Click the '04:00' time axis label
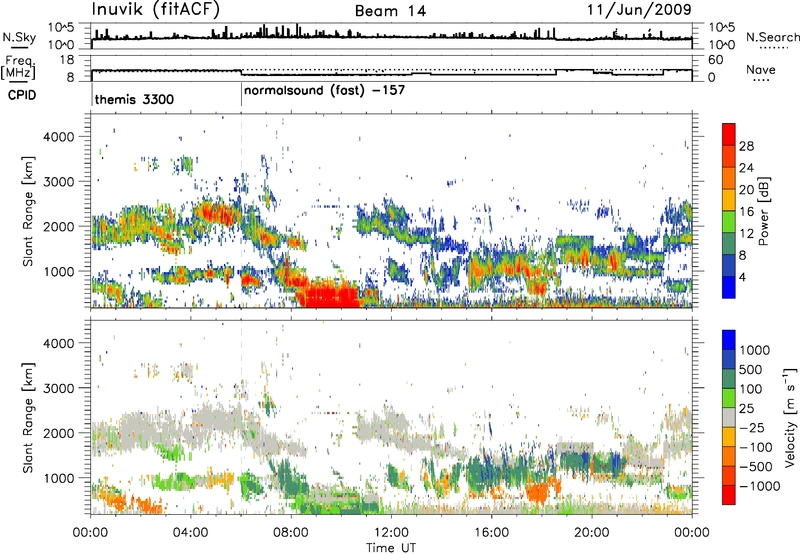 (190, 533)
